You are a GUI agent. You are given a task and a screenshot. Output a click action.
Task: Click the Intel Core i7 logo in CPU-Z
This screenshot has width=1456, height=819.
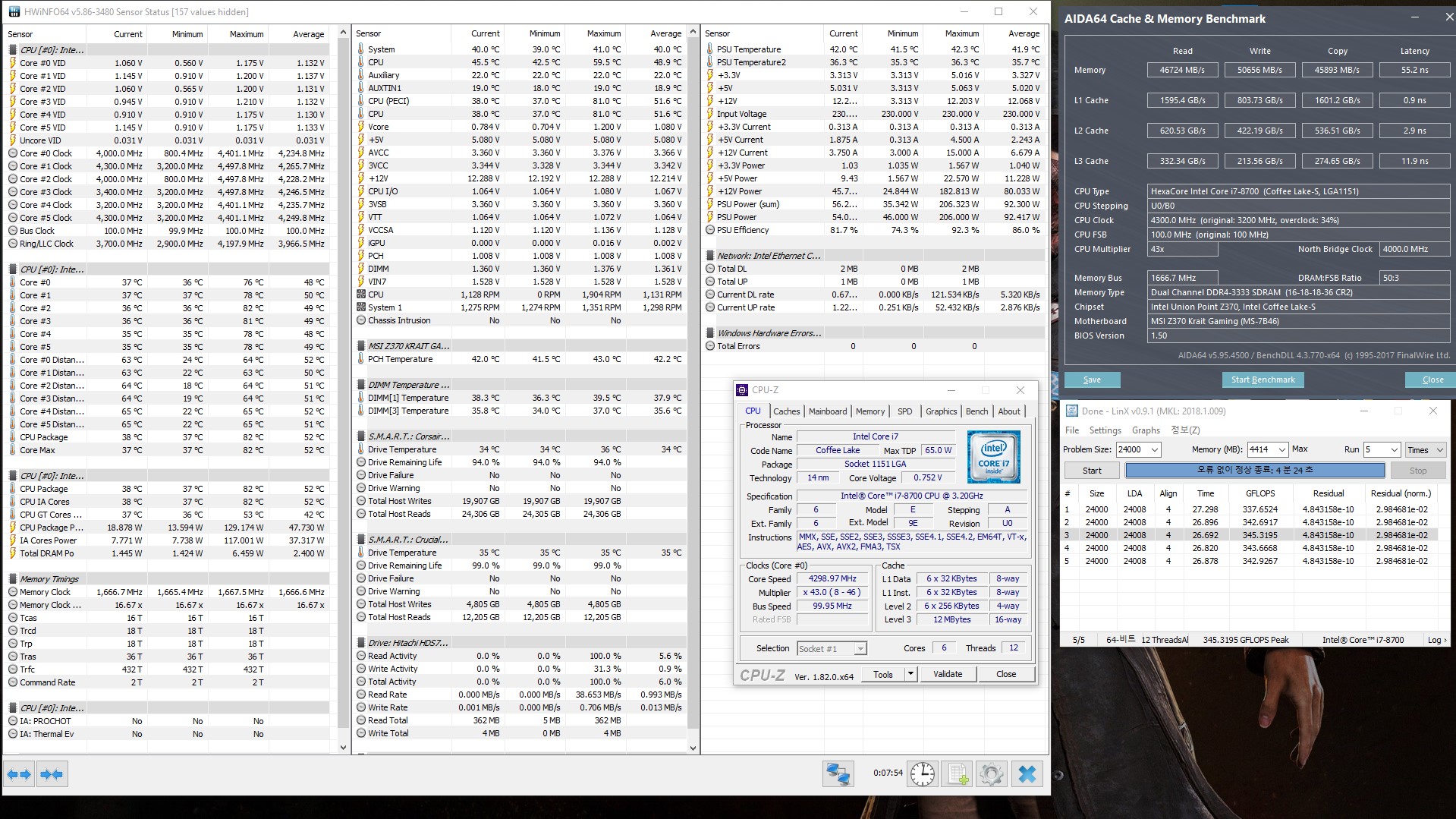[x=994, y=457]
